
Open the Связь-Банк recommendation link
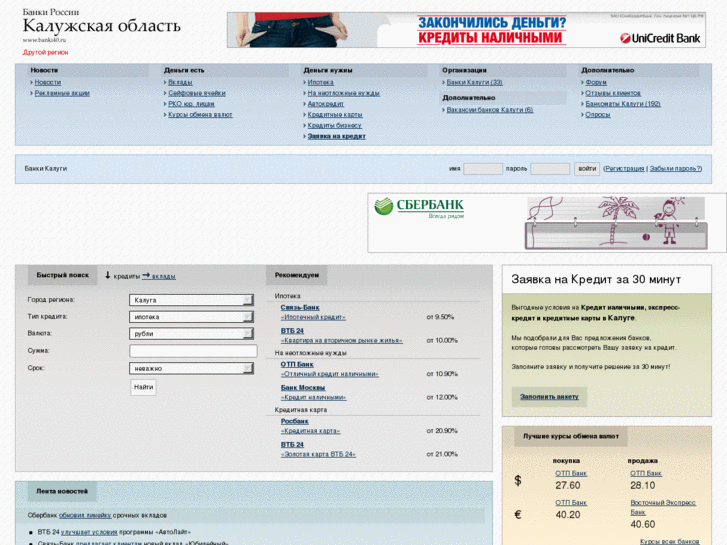point(300,307)
